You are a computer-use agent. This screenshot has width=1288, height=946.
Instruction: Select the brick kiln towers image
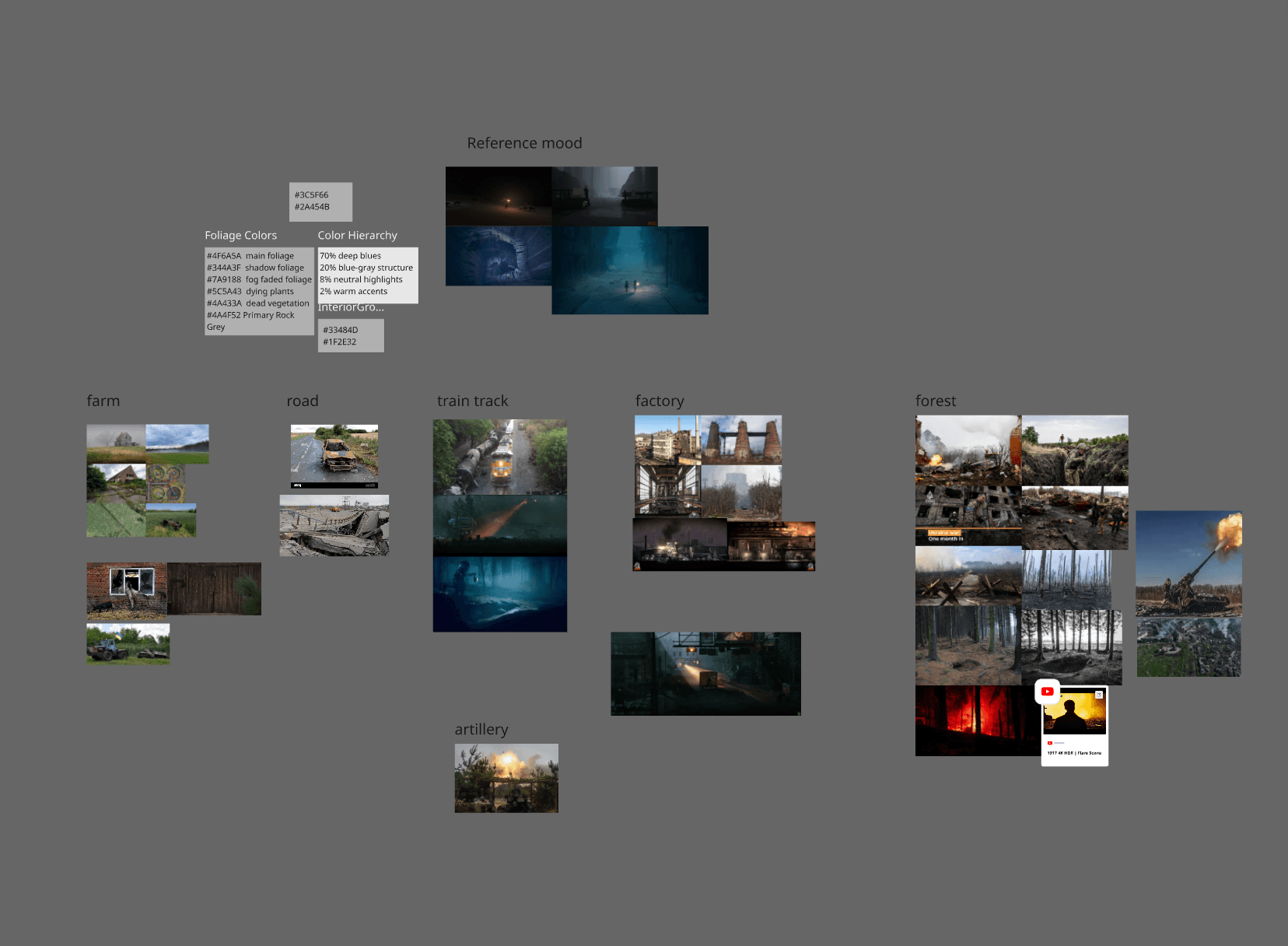point(741,440)
